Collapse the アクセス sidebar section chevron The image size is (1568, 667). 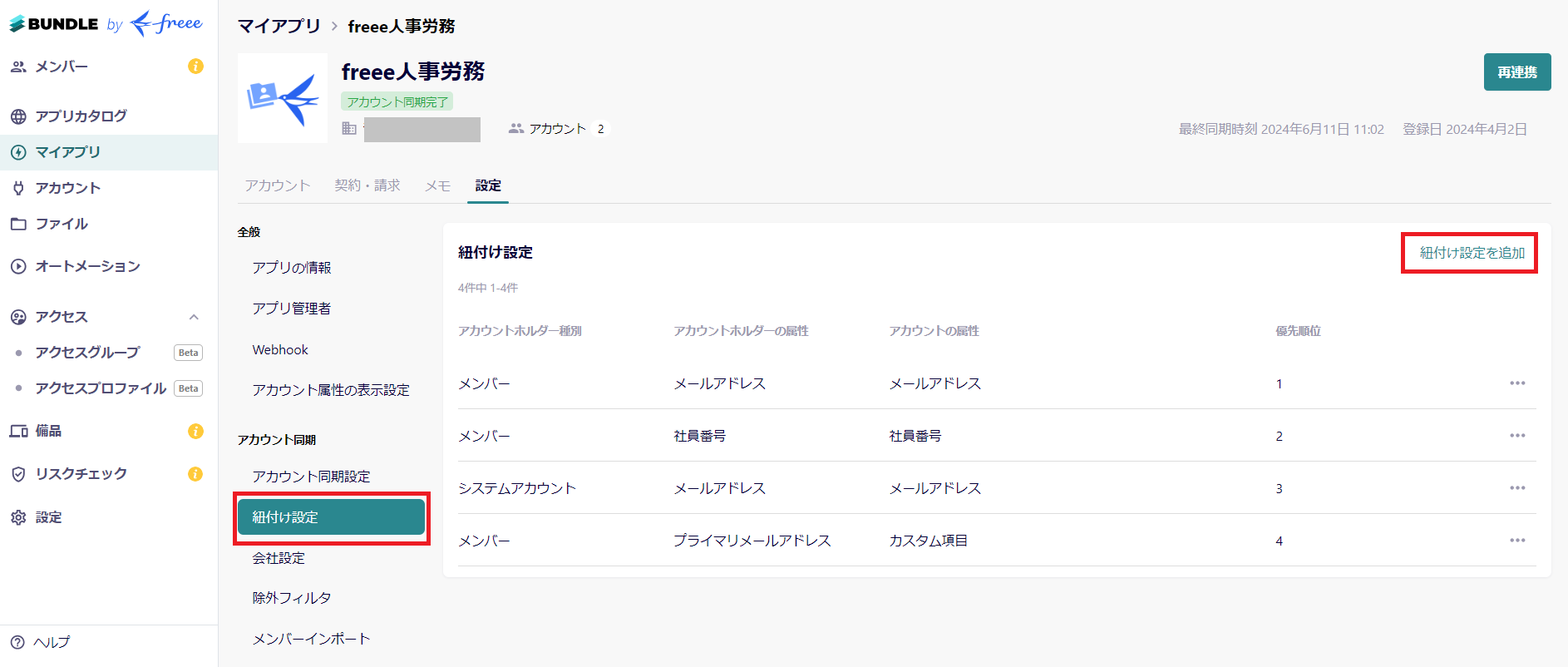(194, 317)
